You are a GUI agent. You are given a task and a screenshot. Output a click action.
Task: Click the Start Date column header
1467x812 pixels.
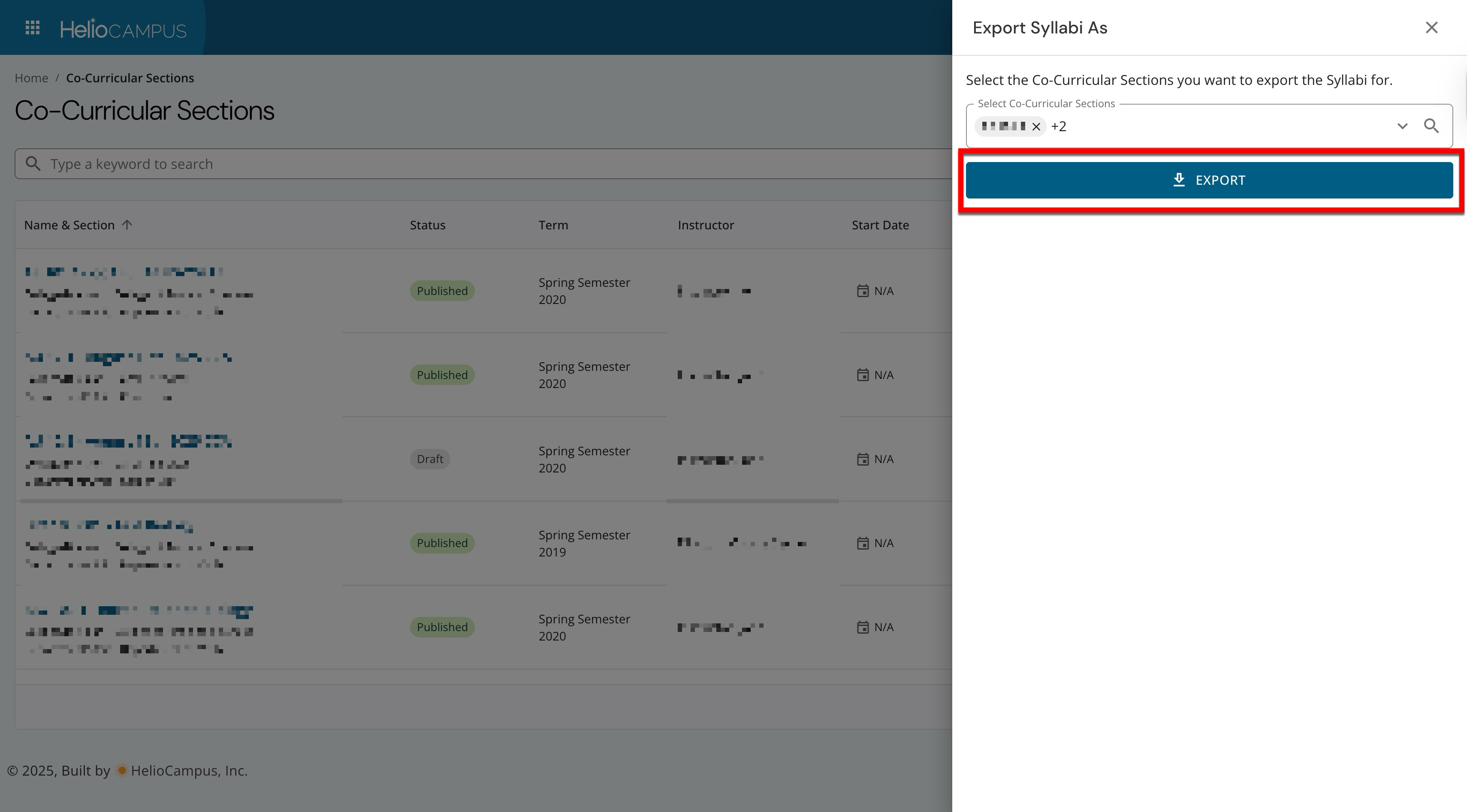880,225
